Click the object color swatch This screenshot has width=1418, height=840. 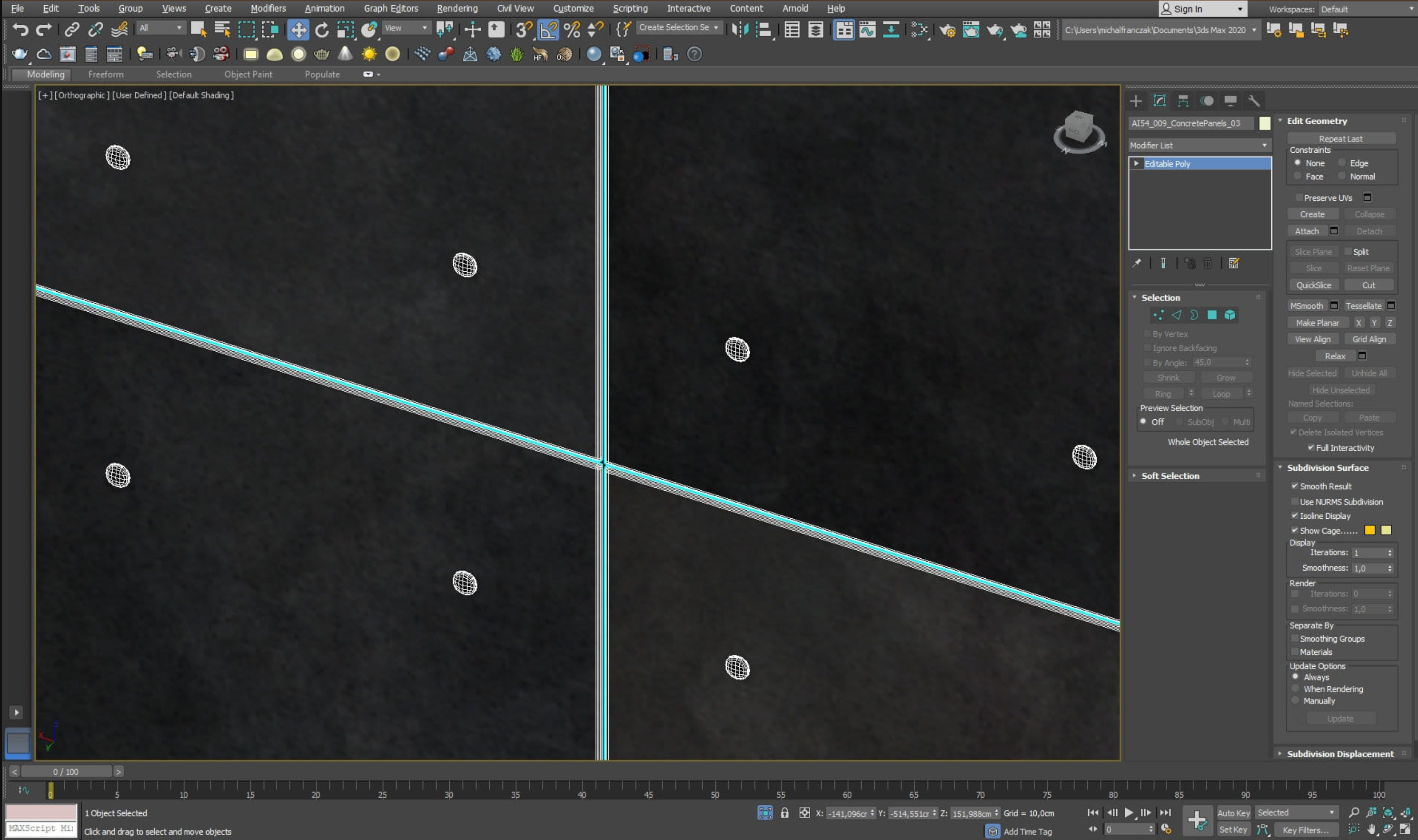click(x=1265, y=123)
